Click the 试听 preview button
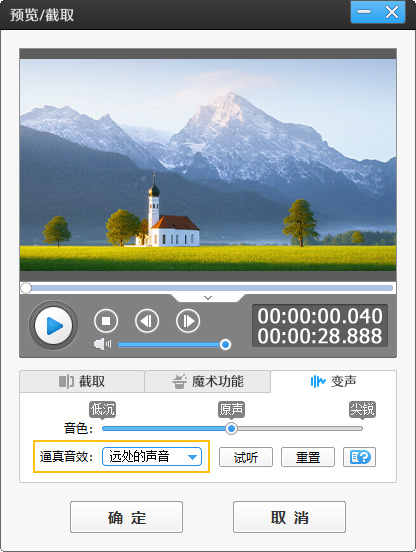Viewport: 416px width, 552px height. (246, 457)
